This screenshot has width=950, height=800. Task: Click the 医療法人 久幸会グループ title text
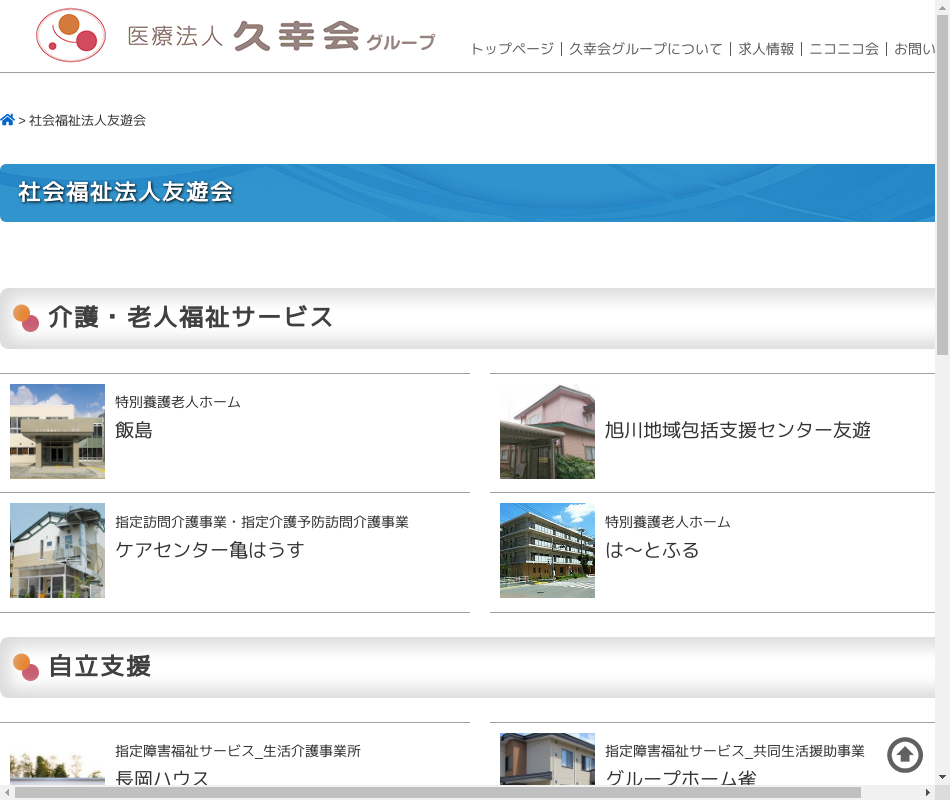coord(282,38)
